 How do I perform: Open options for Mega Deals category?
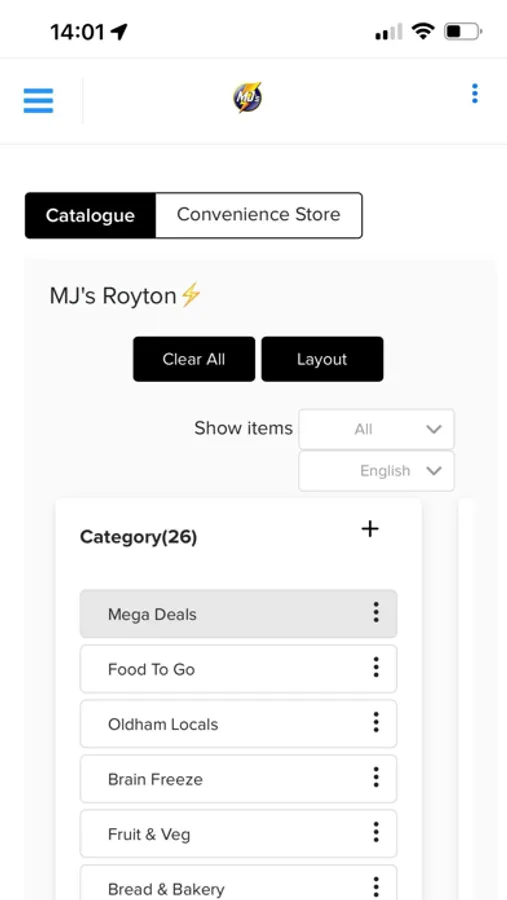pos(376,612)
